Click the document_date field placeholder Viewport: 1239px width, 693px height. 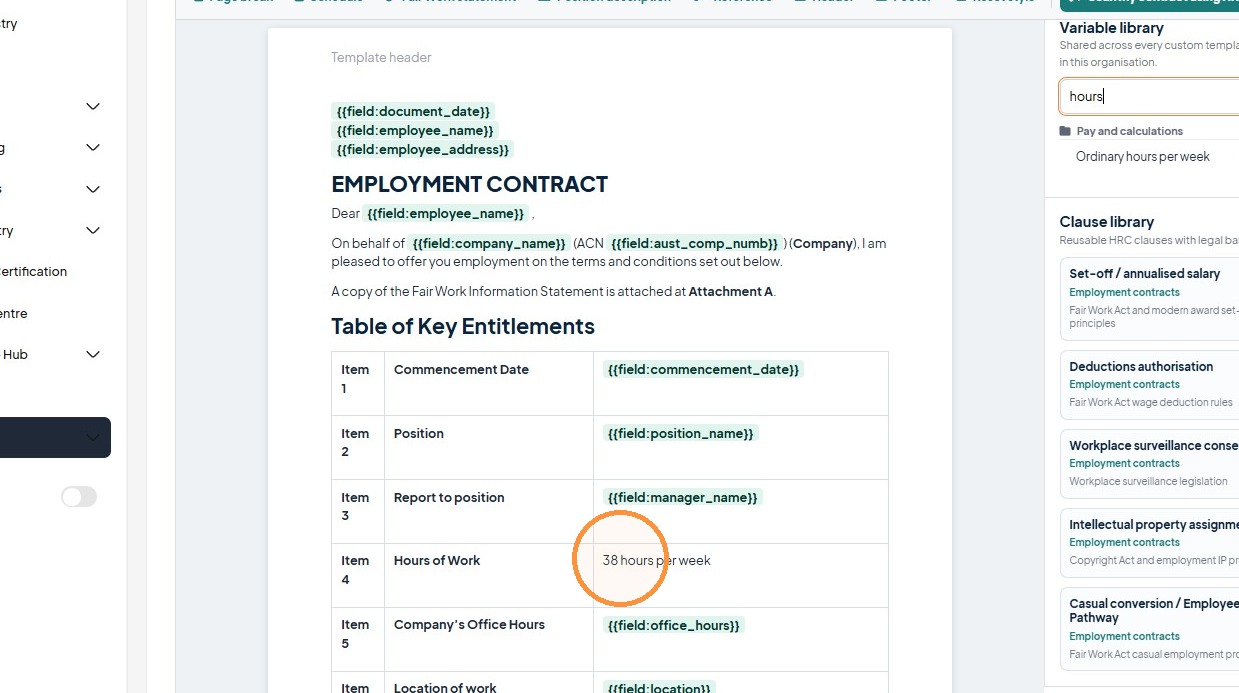413,111
